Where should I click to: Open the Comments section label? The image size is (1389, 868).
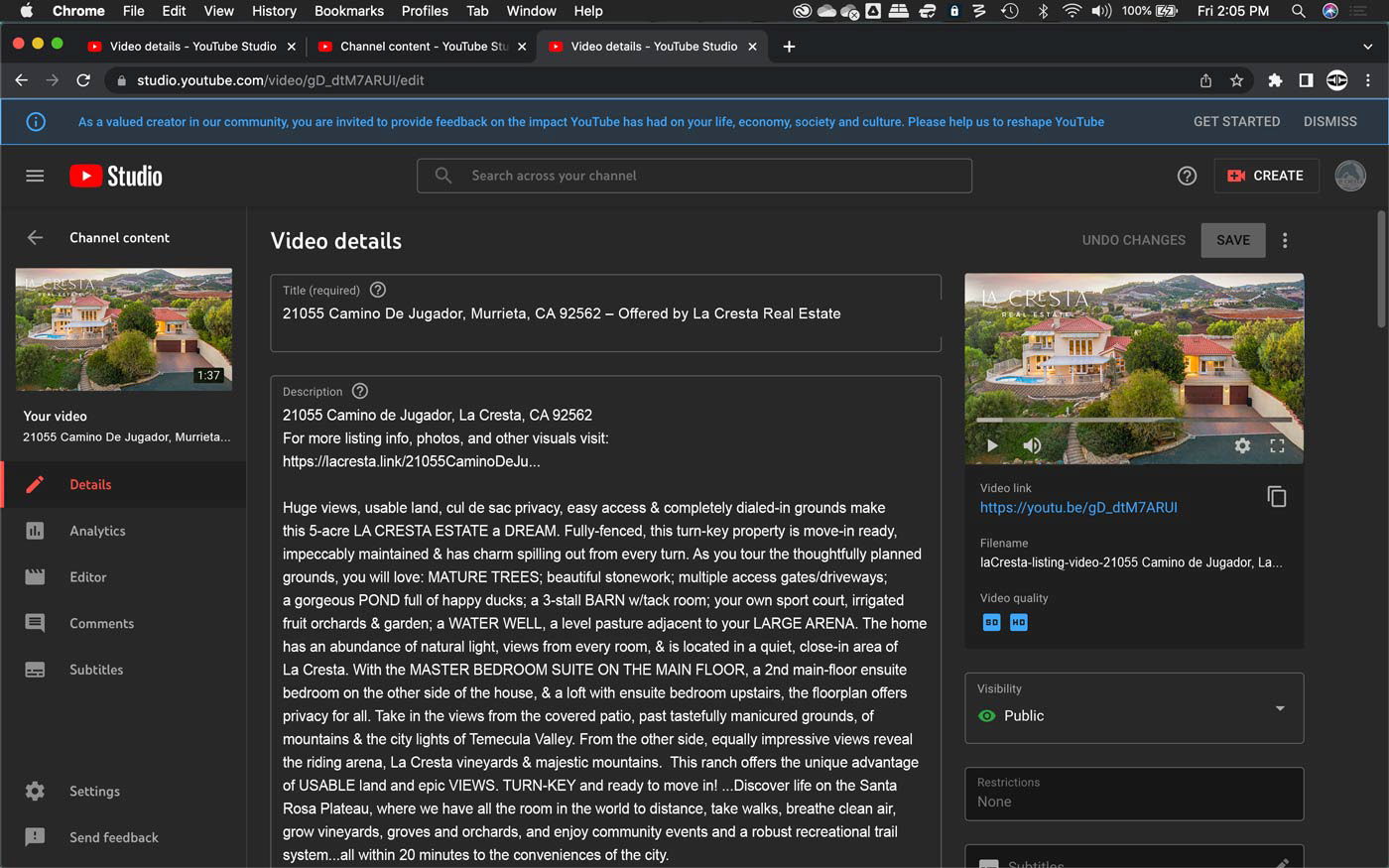tap(101, 623)
